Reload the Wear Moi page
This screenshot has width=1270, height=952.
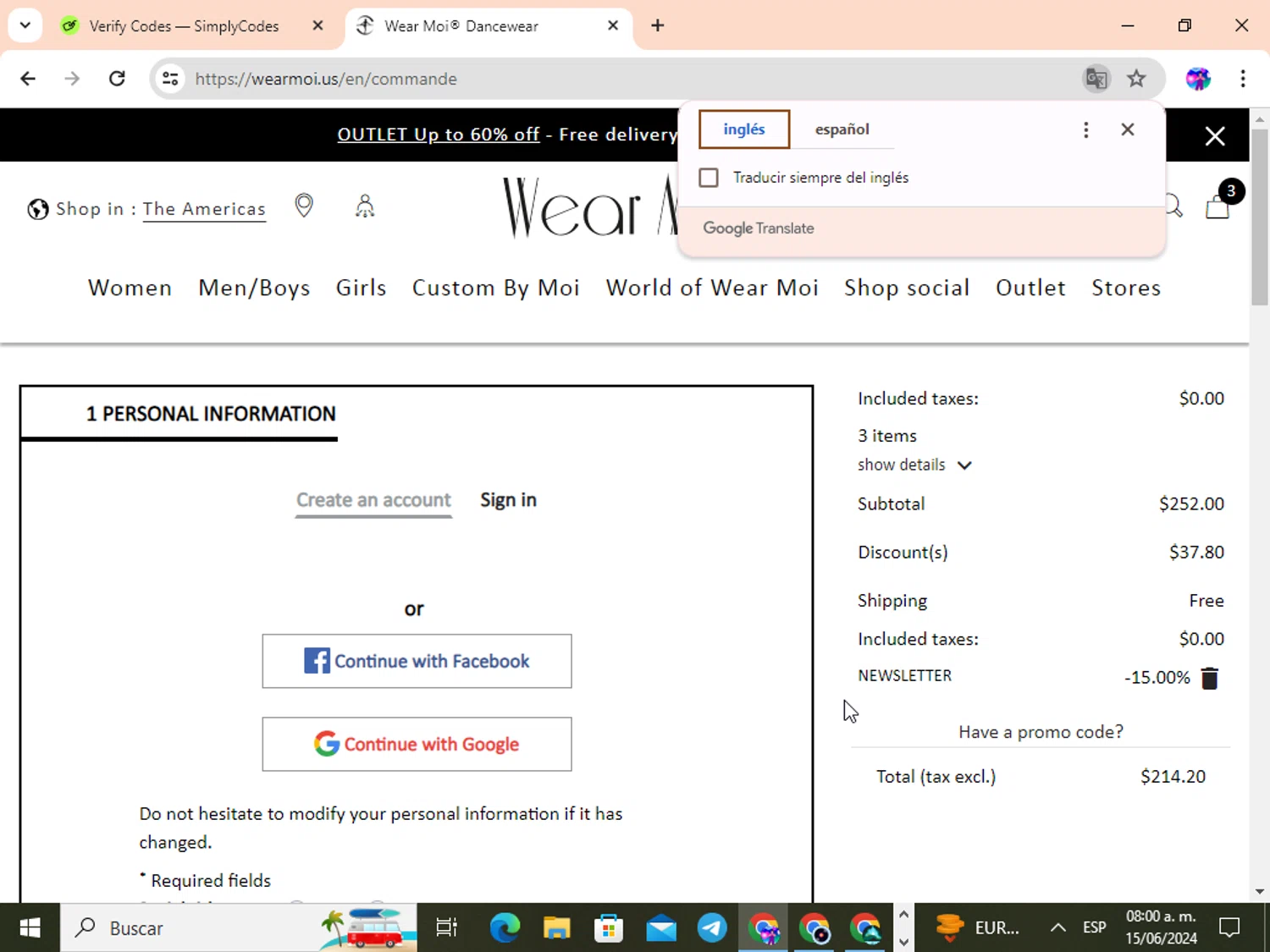click(x=117, y=79)
